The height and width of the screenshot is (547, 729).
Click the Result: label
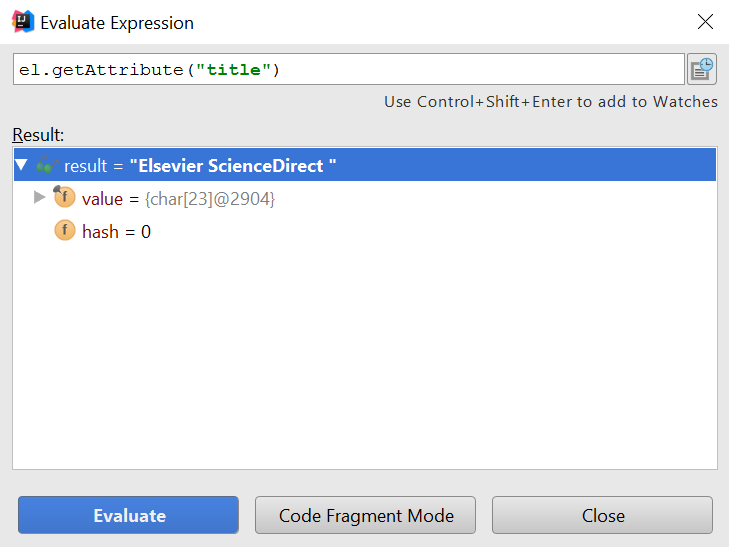pyautogui.click(x=38, y=134)
